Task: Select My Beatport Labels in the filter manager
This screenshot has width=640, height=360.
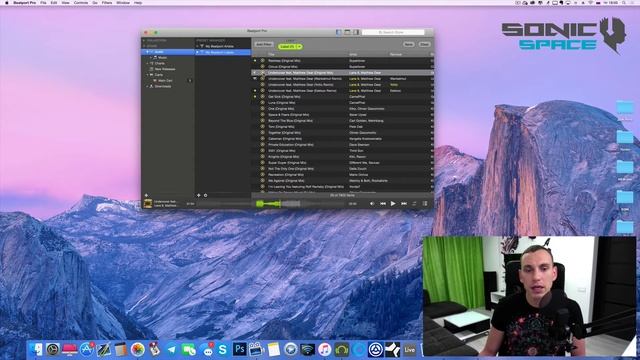Action: [x=220, y=52]
